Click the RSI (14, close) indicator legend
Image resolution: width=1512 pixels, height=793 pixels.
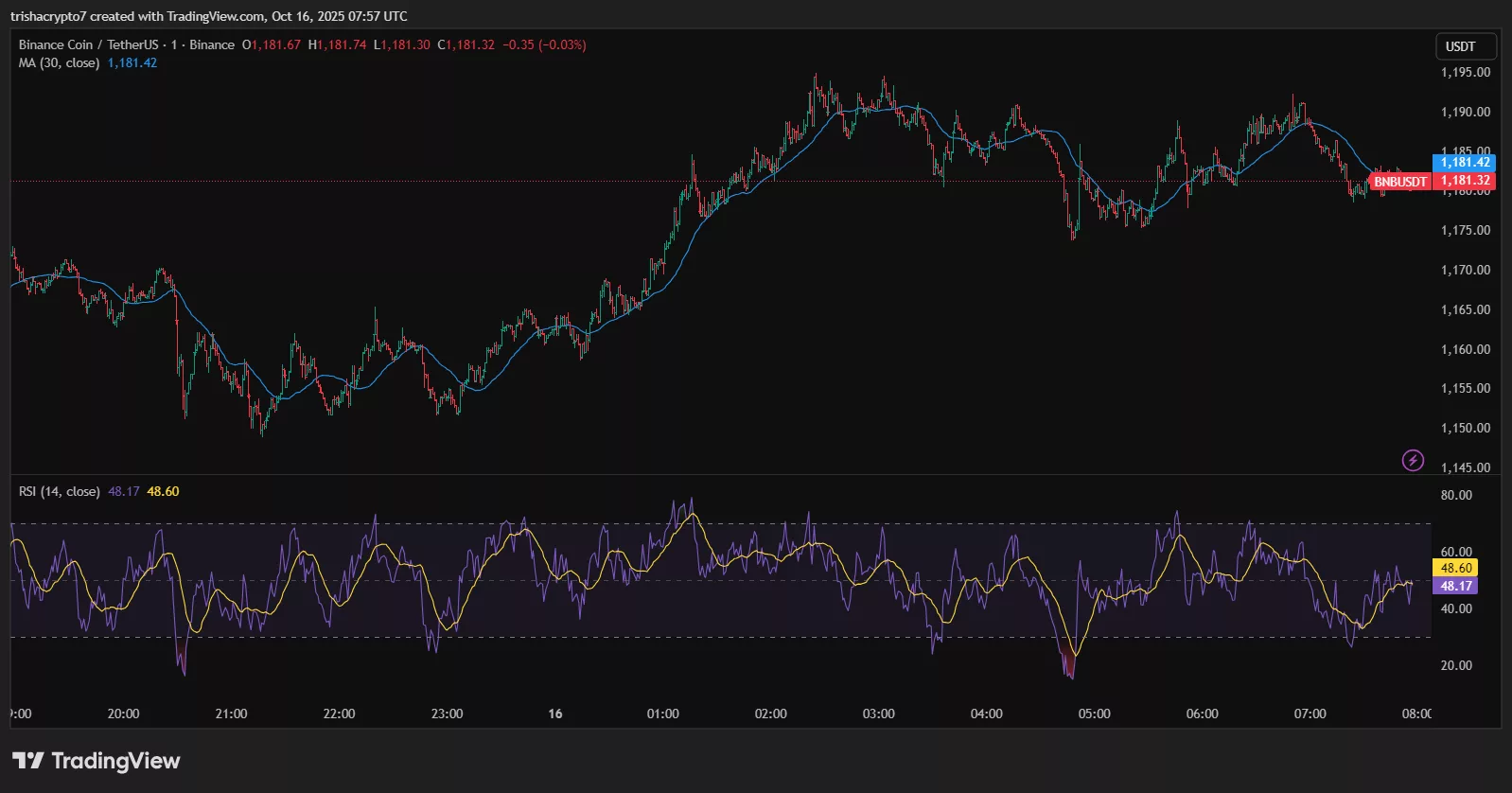(59, 491)
